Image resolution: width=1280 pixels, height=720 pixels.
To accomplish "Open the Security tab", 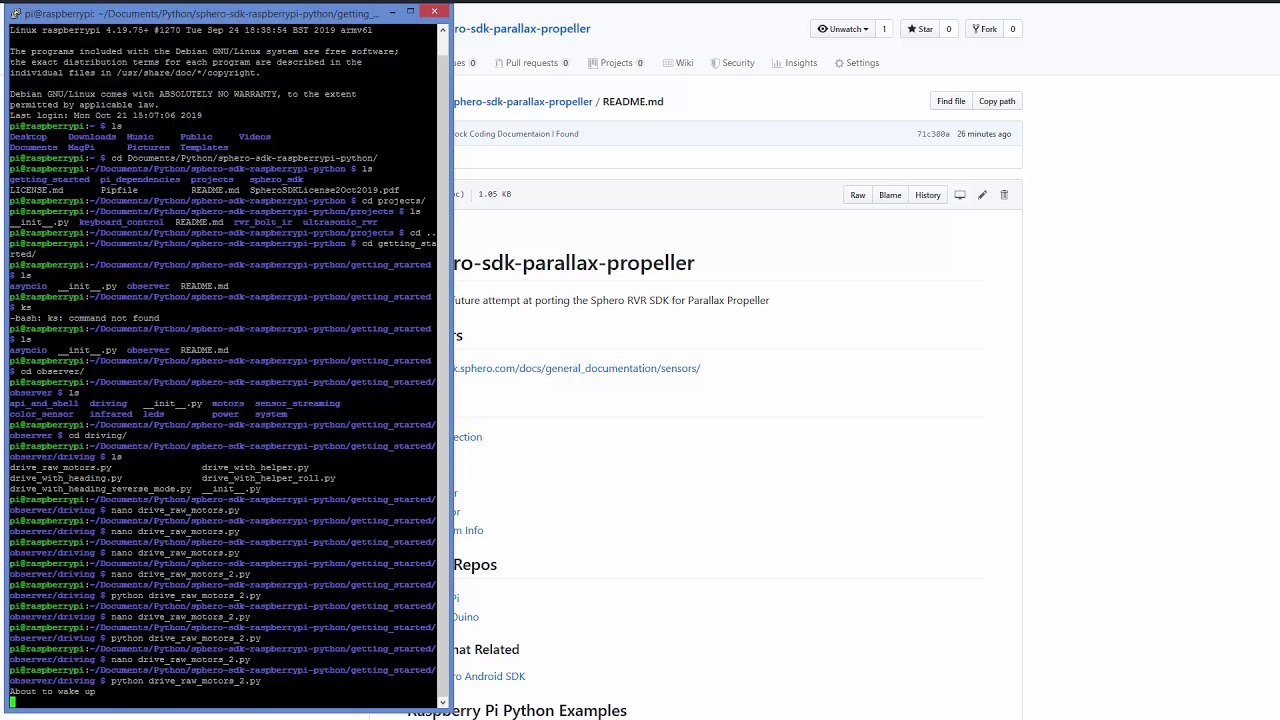I will point(732,63).
